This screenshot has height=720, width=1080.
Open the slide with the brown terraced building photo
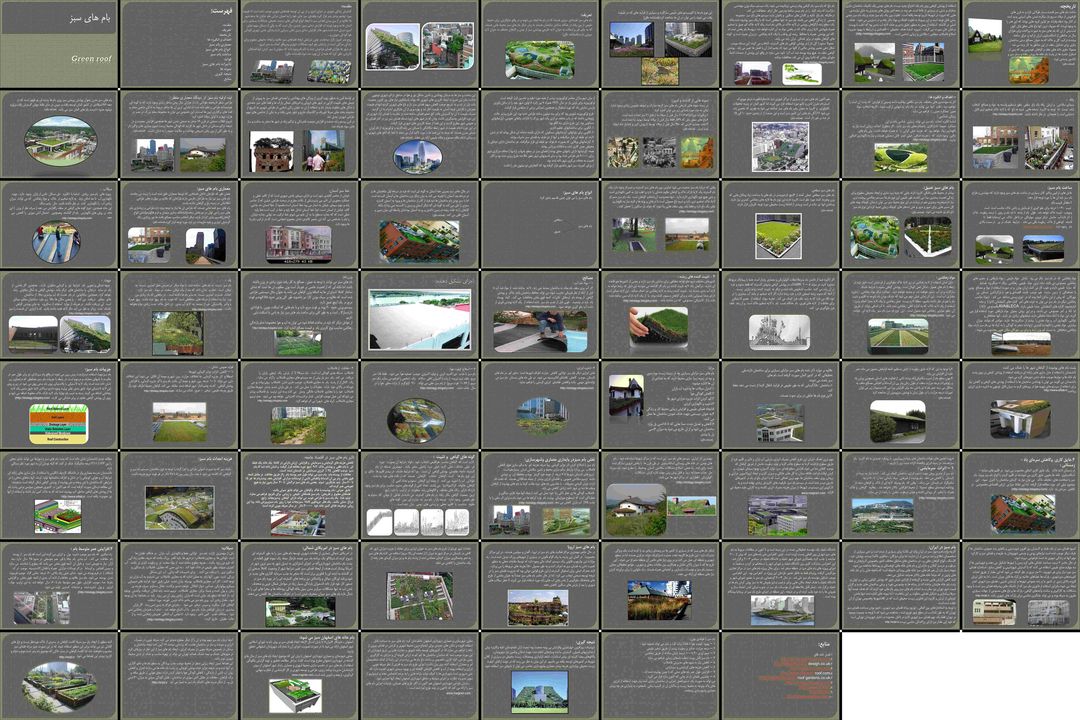[540, 586]
